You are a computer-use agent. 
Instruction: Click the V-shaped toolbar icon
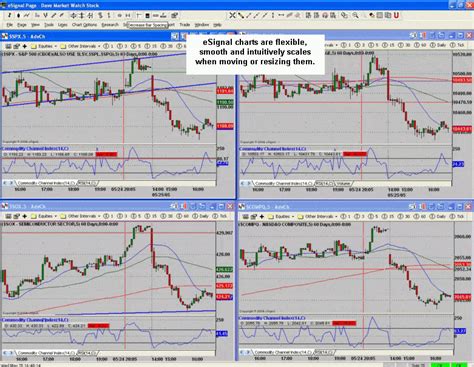point(45,15)
